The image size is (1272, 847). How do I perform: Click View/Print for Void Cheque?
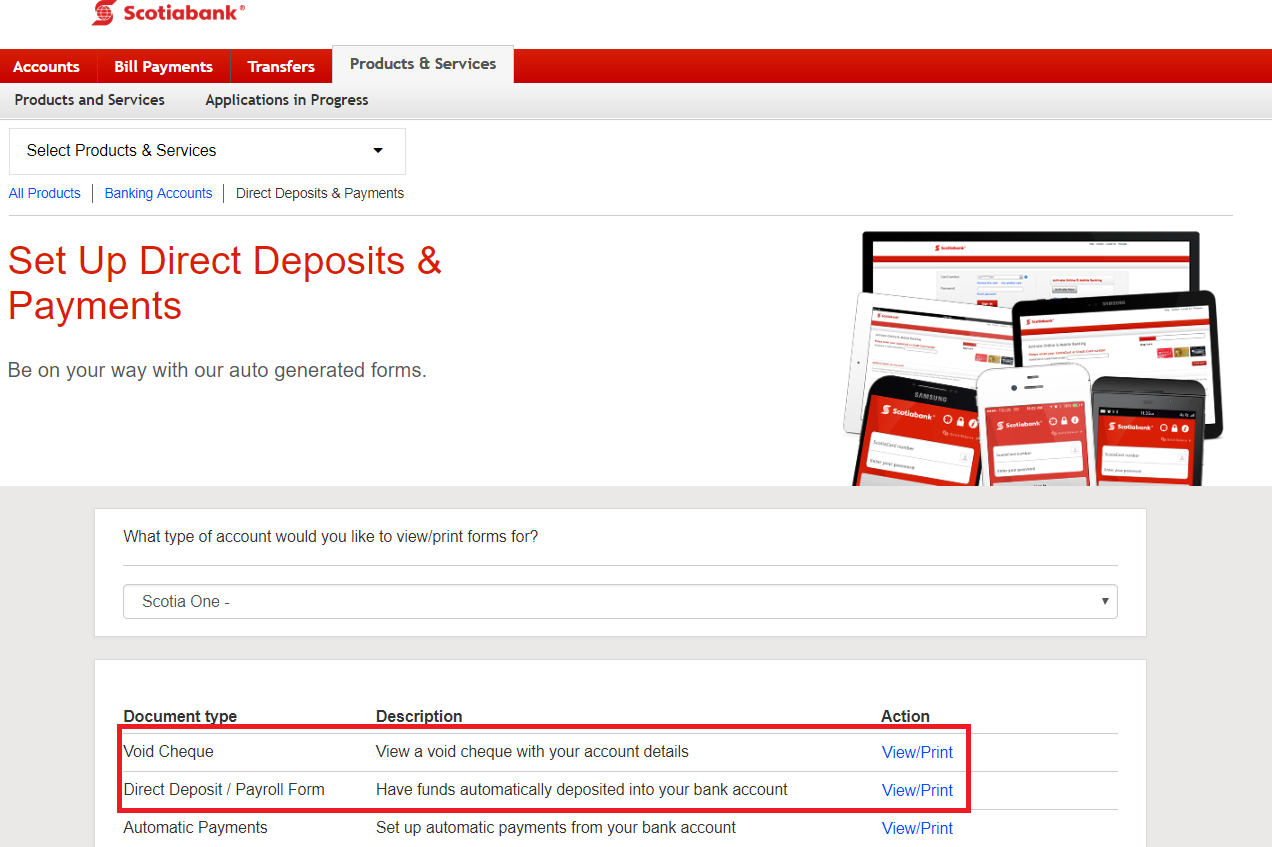(917, 752)
